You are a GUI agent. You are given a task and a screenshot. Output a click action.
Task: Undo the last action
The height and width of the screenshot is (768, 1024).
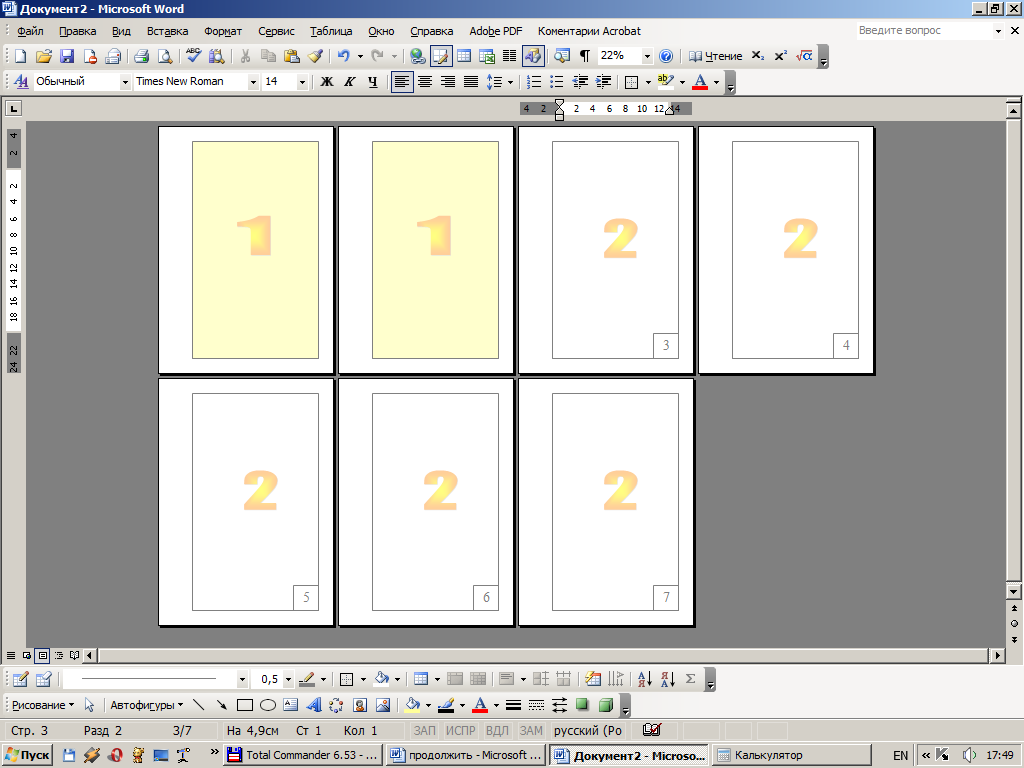pyautogui.click(x=344, y=56)
